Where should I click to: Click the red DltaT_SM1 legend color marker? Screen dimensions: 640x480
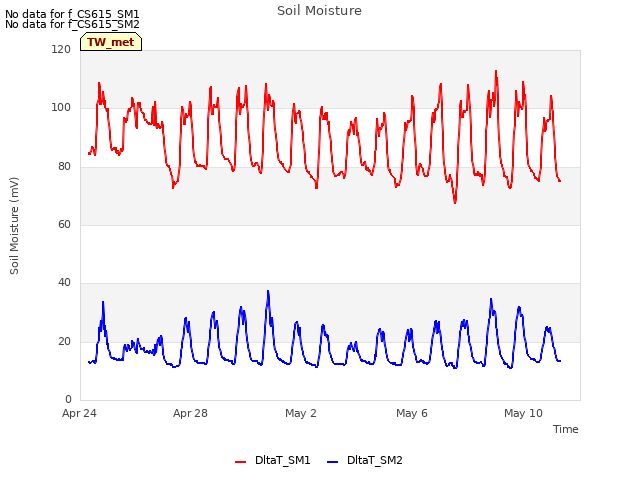240,462
